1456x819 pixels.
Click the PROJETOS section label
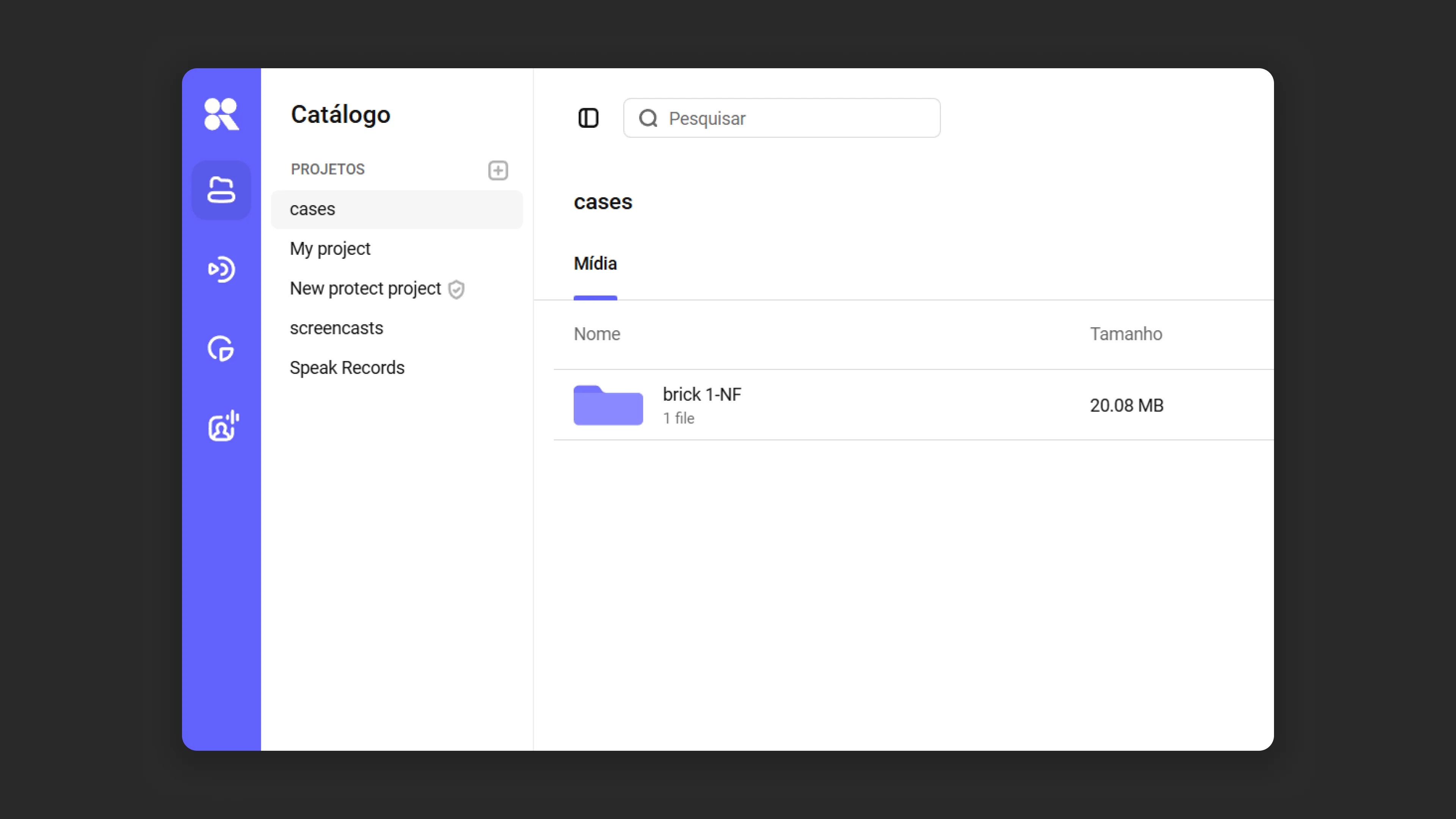click(328, 169)
